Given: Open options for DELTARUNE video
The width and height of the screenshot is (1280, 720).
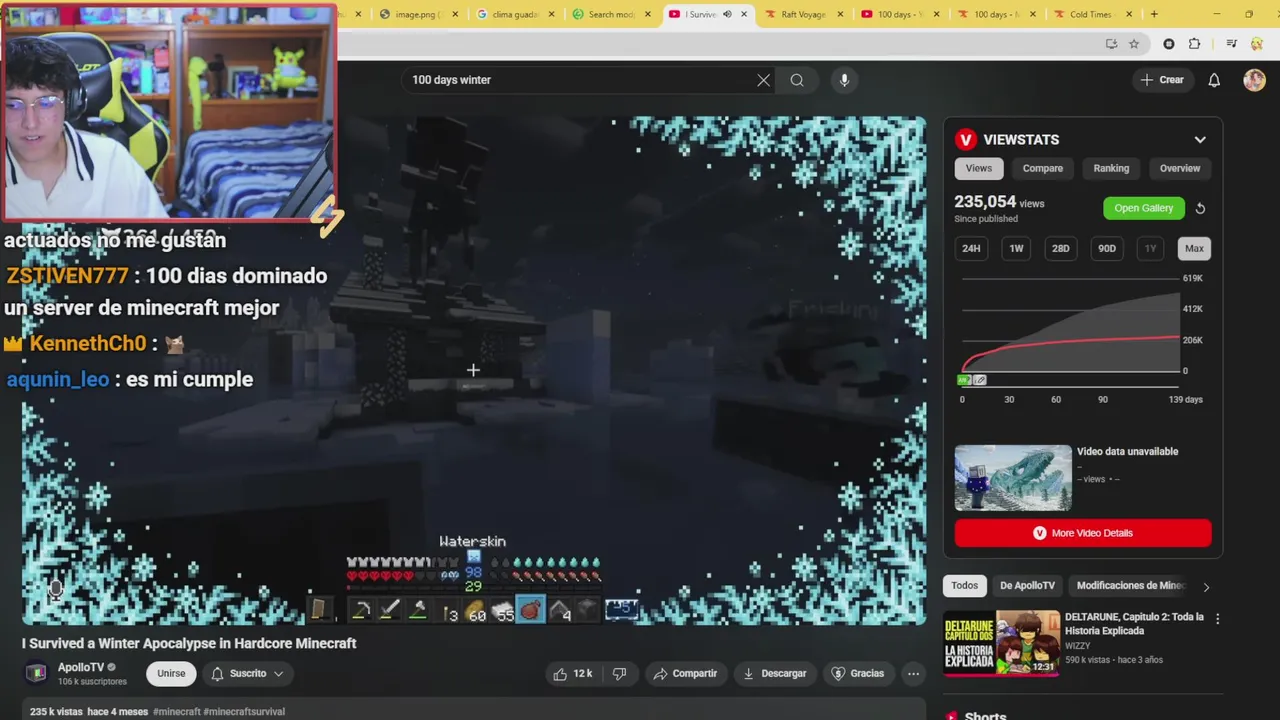Looking at the screenshot, I should pos(1217,619).
